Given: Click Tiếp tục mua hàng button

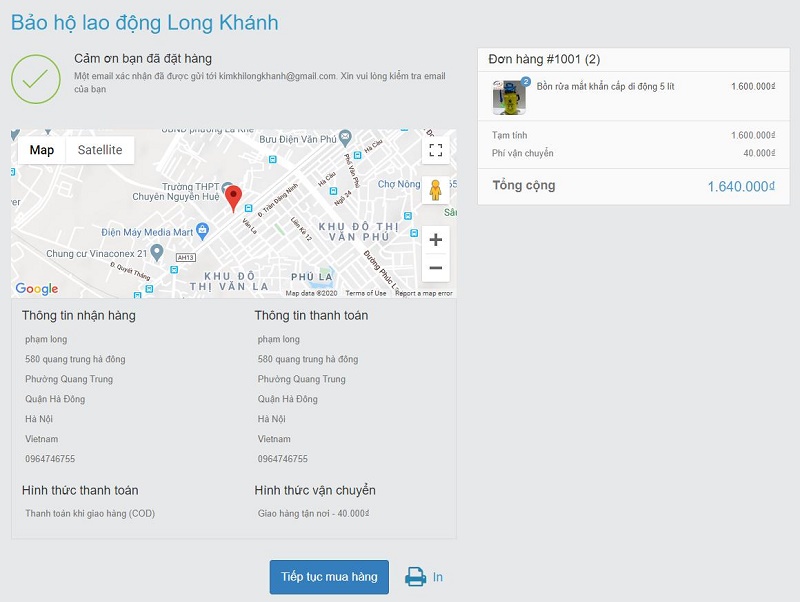Looking at the screenshot, I should pos(329,577).
